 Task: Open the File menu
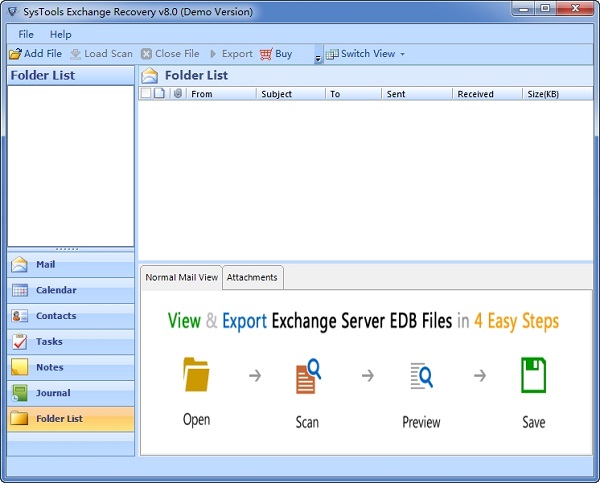coord(26,34)
